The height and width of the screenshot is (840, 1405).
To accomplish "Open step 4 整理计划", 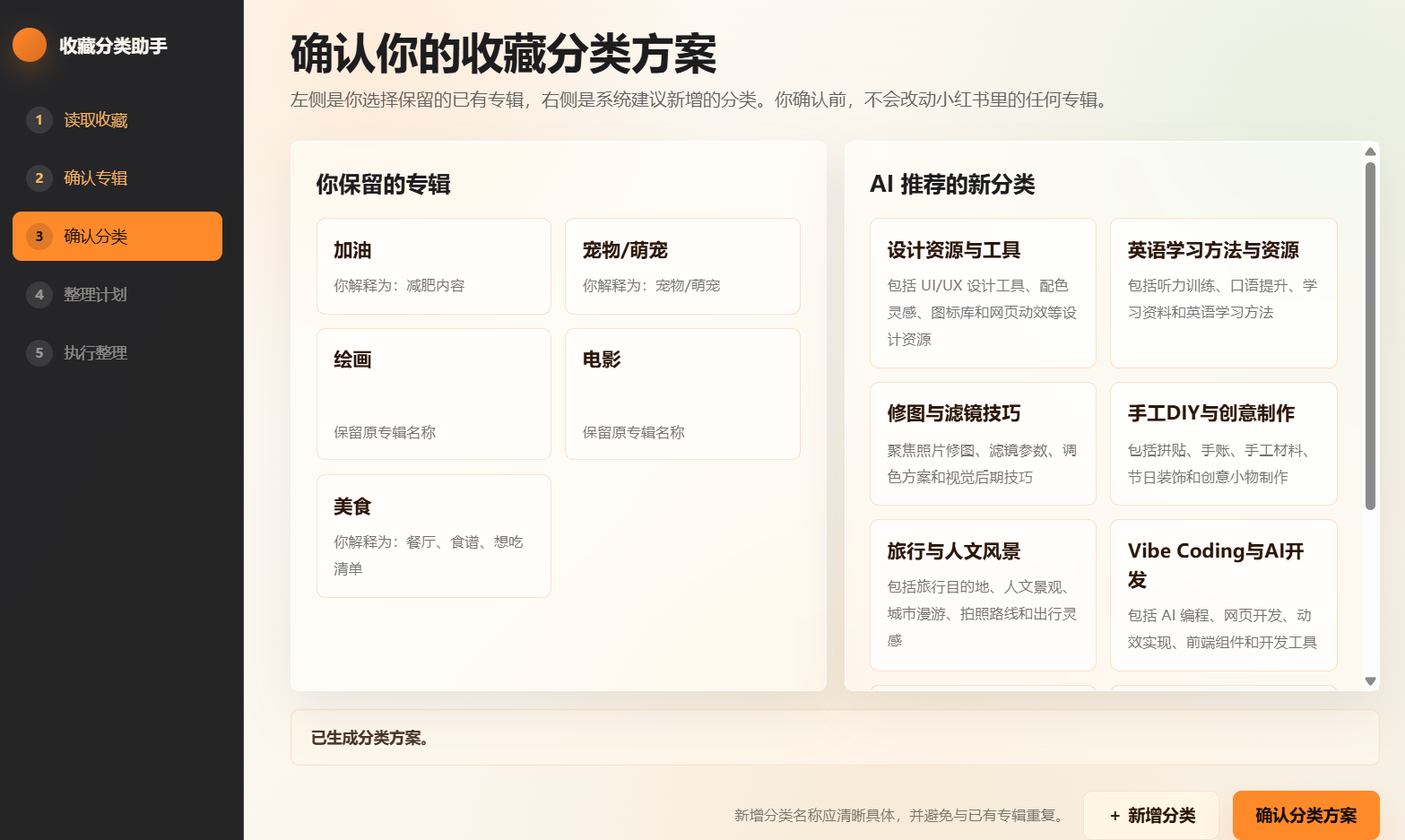I will [117, 295].
